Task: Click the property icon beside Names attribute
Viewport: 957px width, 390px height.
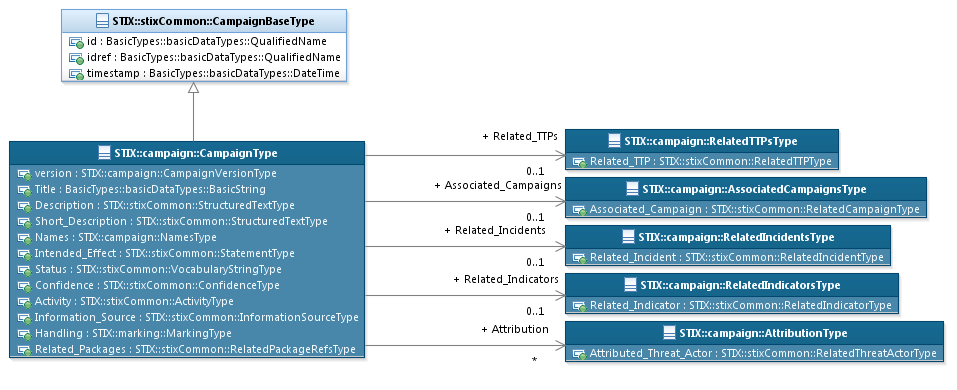Action: (24, 238)
